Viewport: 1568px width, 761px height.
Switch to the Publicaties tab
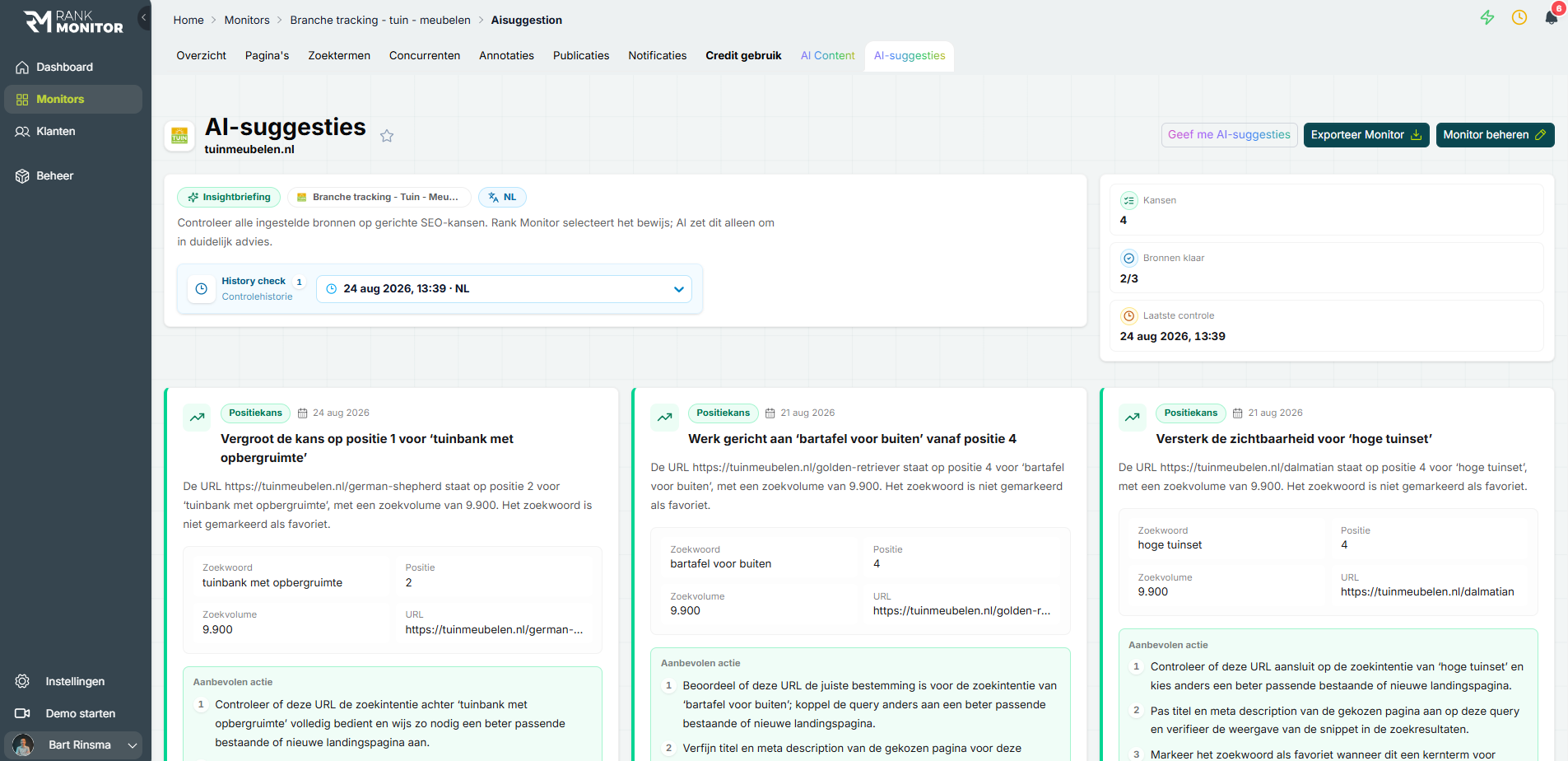581,55
